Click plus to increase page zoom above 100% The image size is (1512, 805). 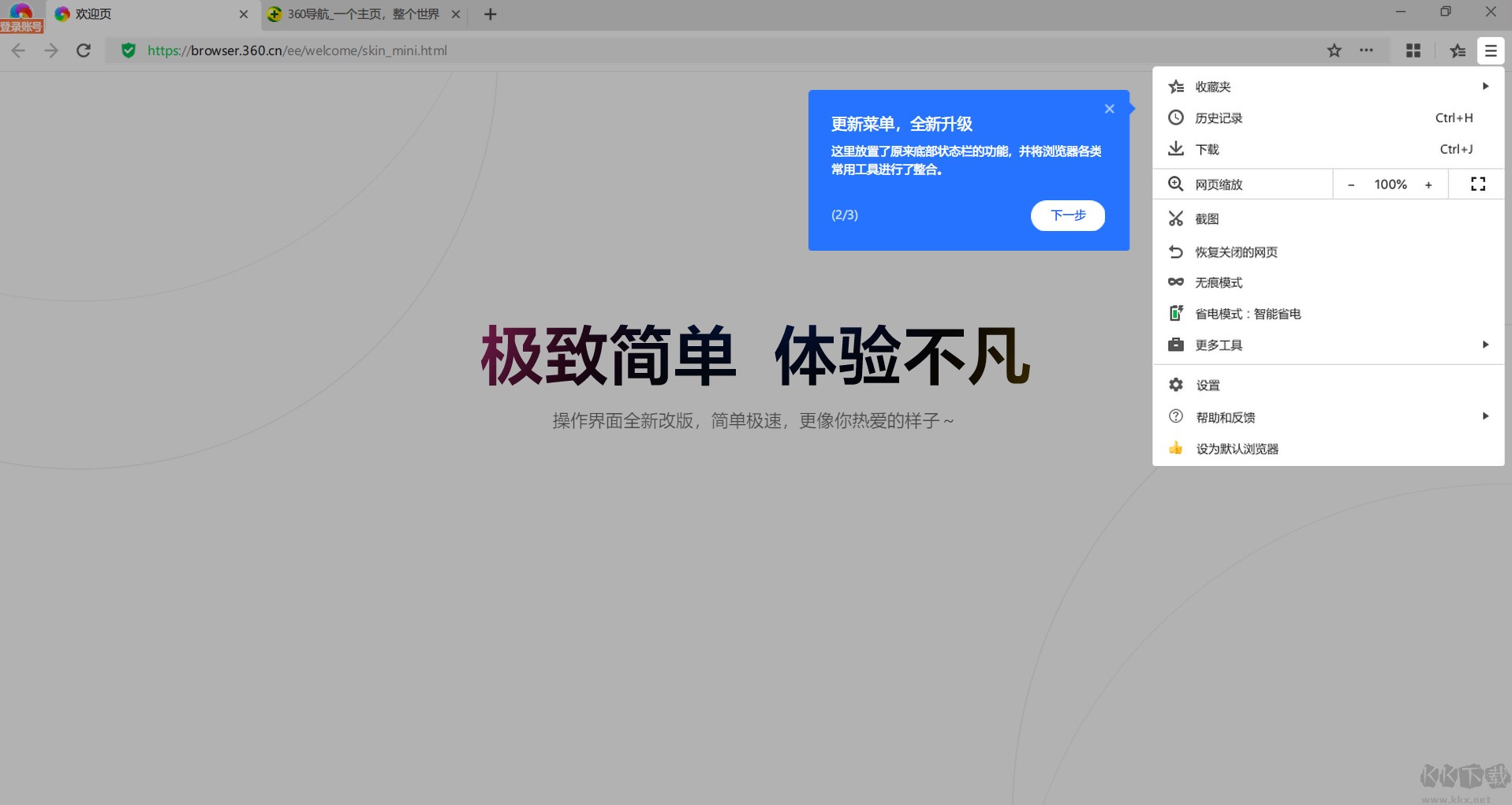pyautogui.click(x=1428, y=184)
